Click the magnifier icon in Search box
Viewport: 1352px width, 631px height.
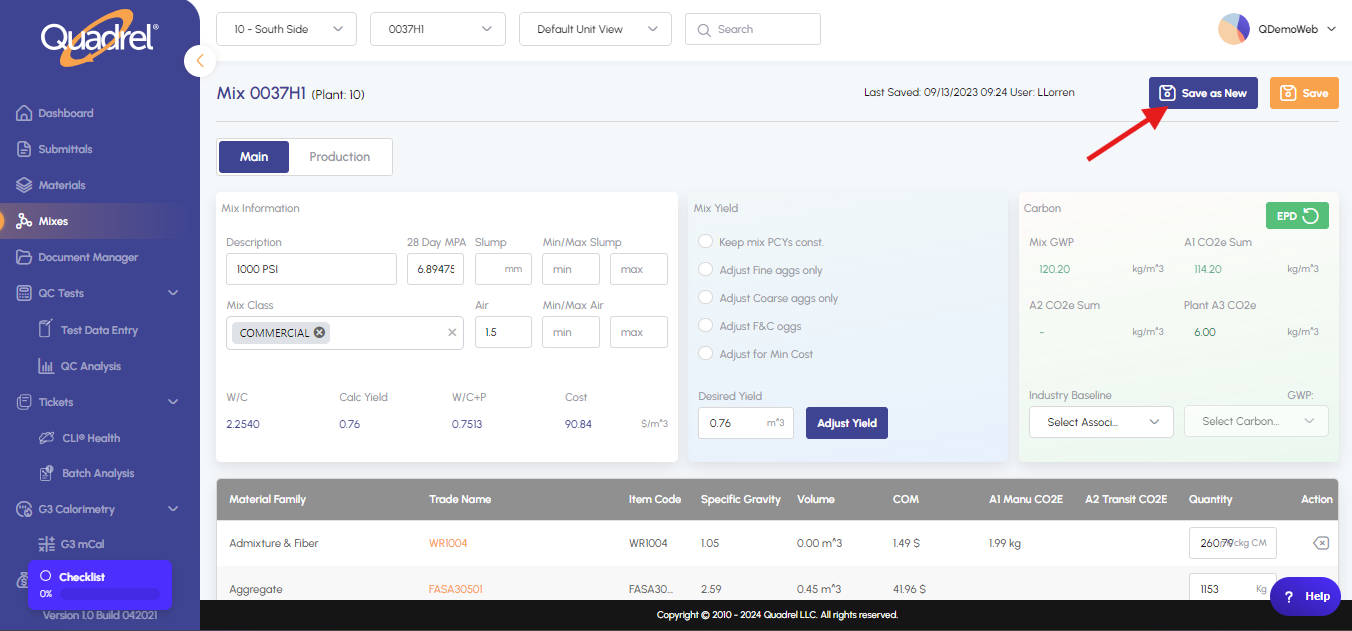(x=704, y=30)
